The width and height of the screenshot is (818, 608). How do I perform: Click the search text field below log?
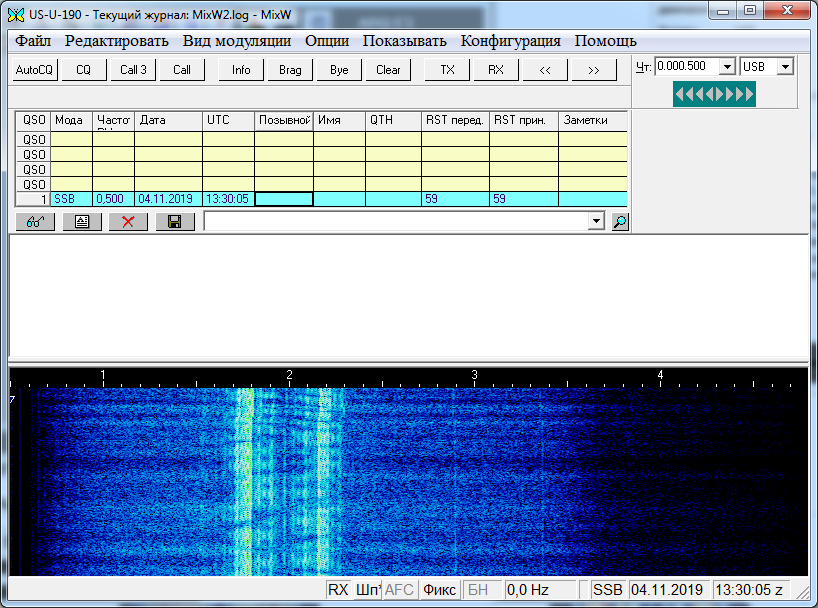pos(396,221)
